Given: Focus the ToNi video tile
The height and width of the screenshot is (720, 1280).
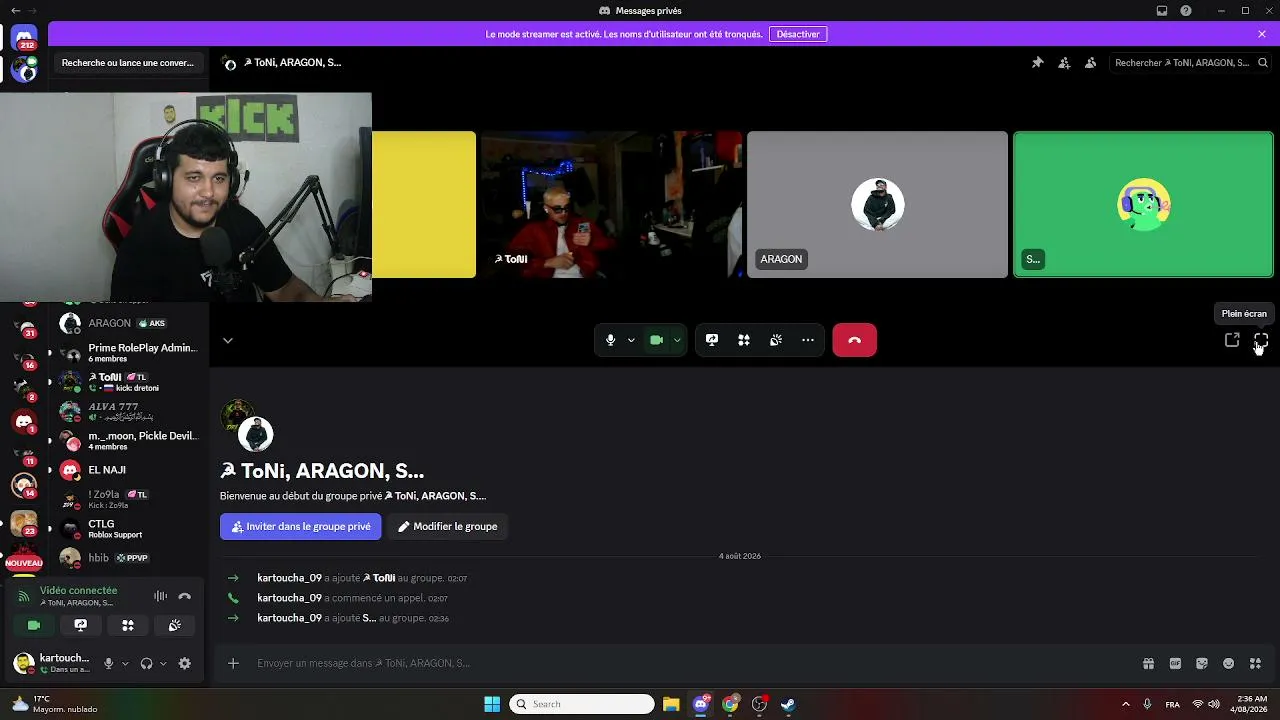Looking at the screenshot, I should (611, 204).
